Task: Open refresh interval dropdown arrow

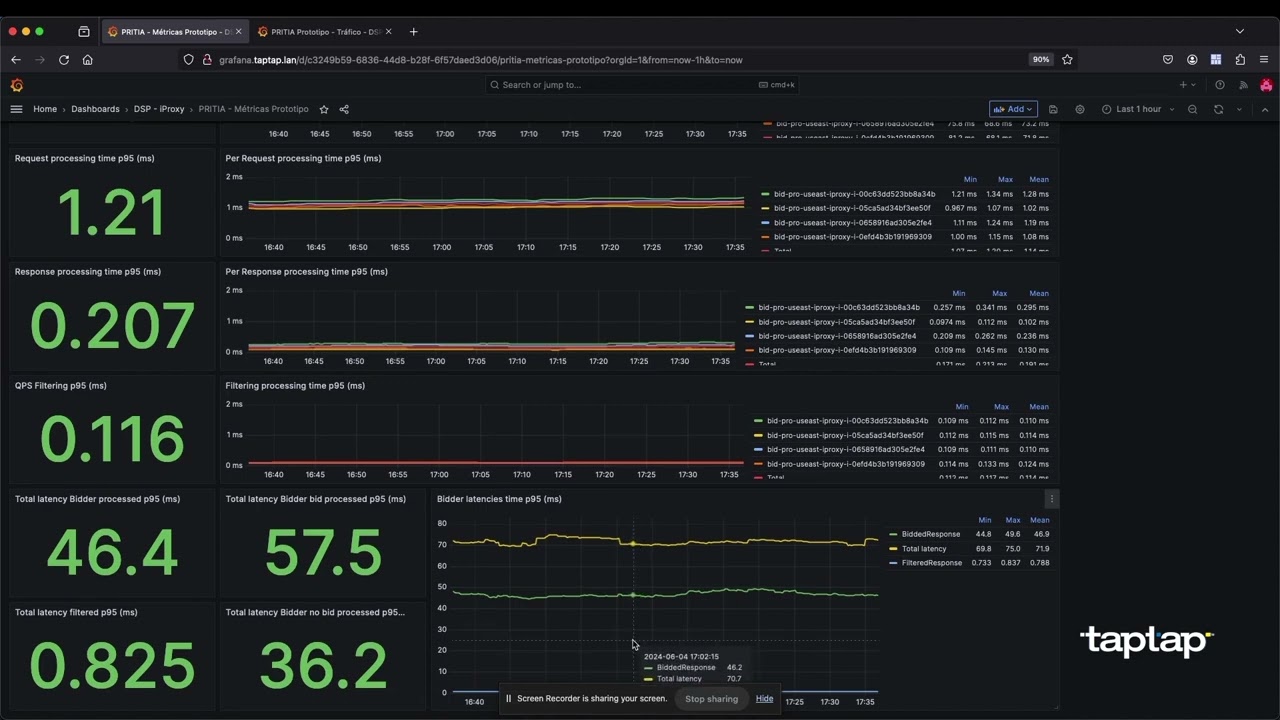Action: [1239, 109]
